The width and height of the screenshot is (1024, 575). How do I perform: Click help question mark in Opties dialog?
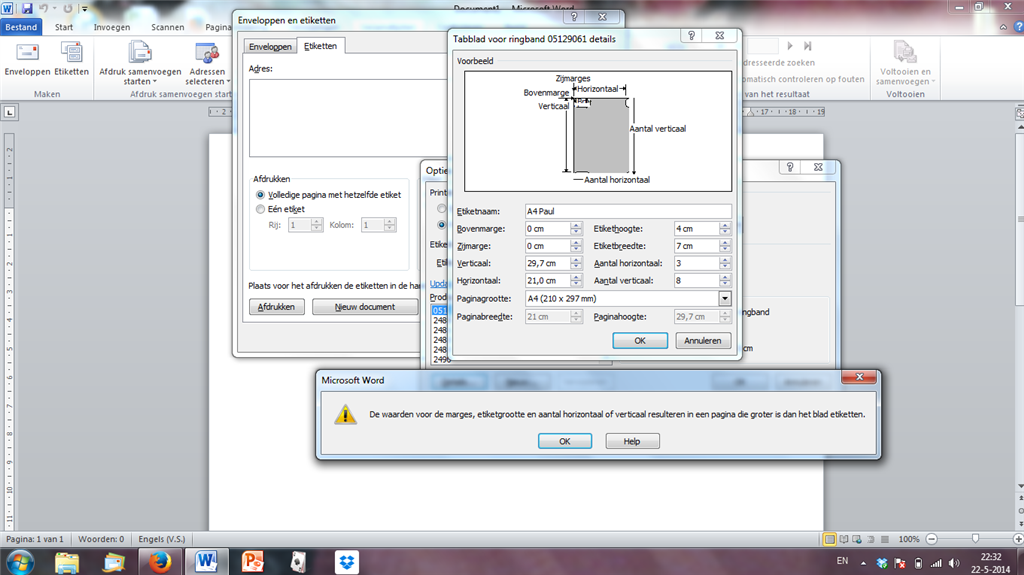tap(790, 167)
